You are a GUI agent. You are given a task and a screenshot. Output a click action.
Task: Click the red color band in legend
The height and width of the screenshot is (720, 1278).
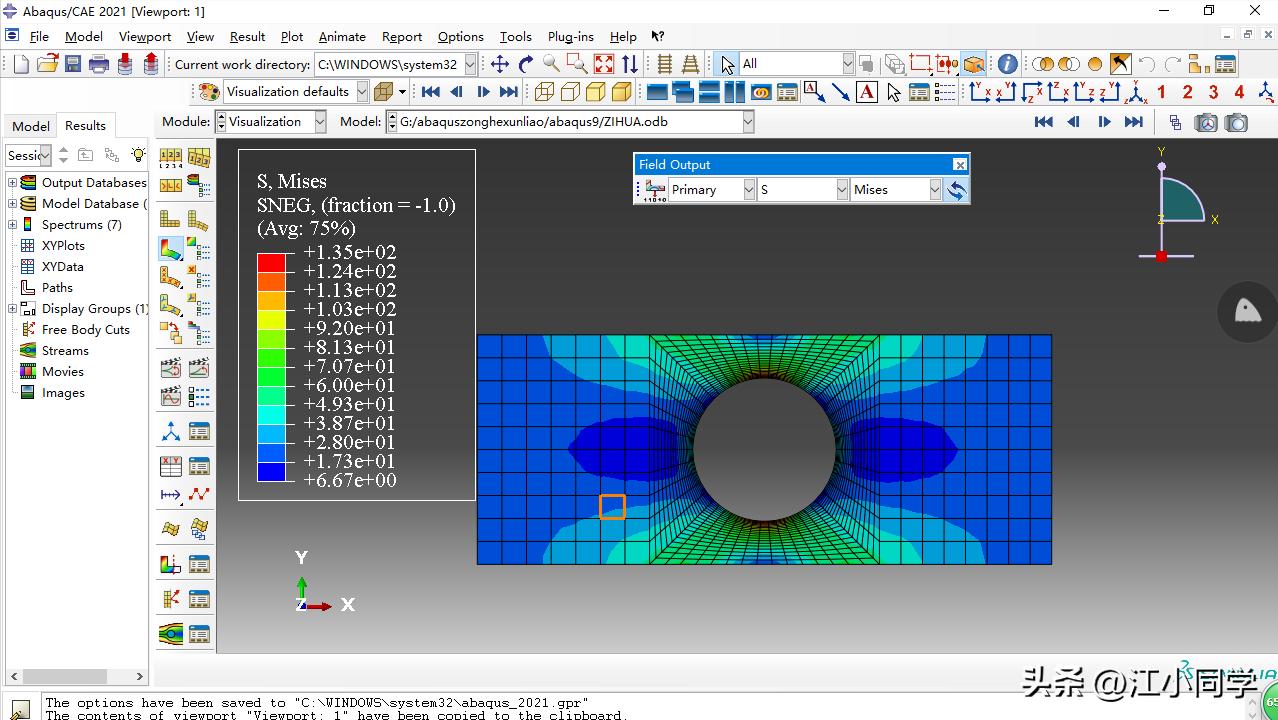coord(271,262)
